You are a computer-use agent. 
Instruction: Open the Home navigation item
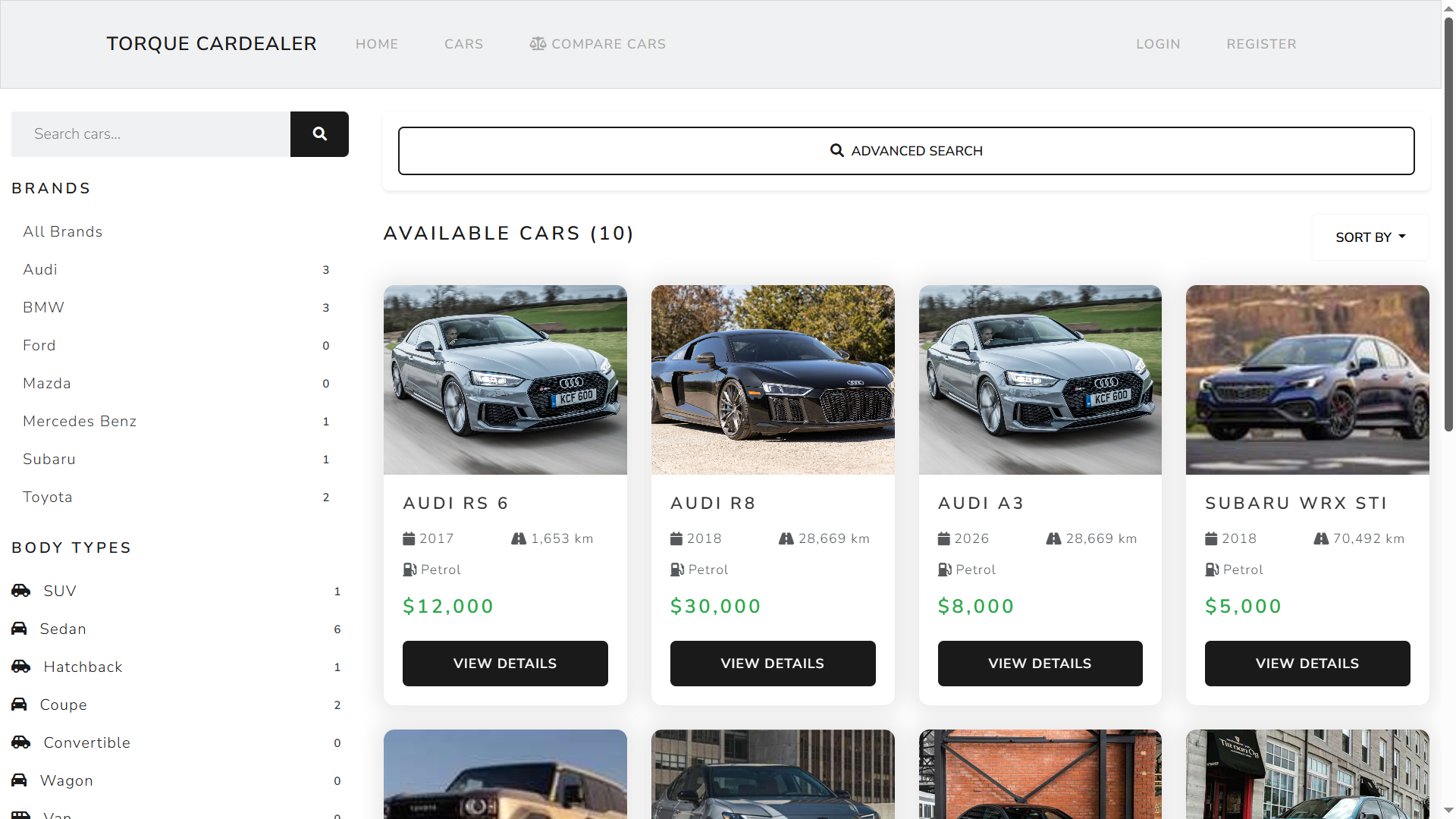point(377,44)
